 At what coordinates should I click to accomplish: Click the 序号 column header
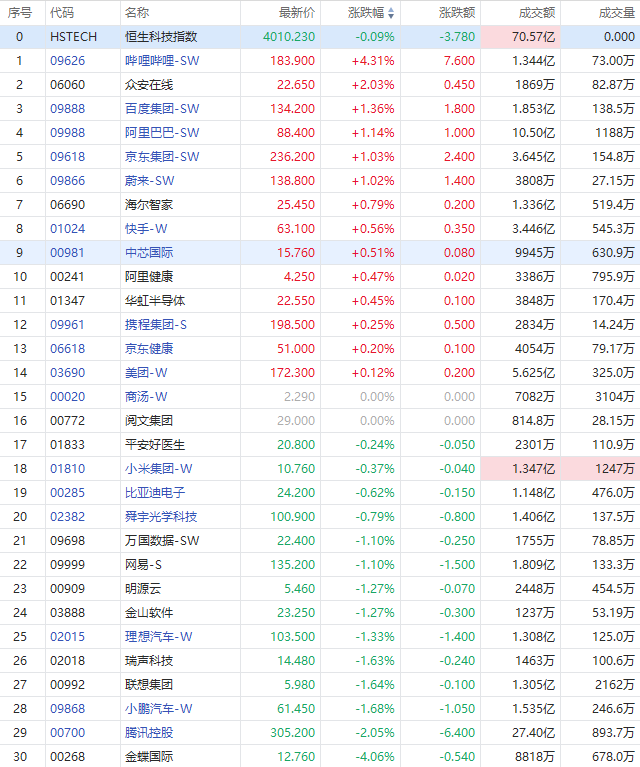coord(20,13)
